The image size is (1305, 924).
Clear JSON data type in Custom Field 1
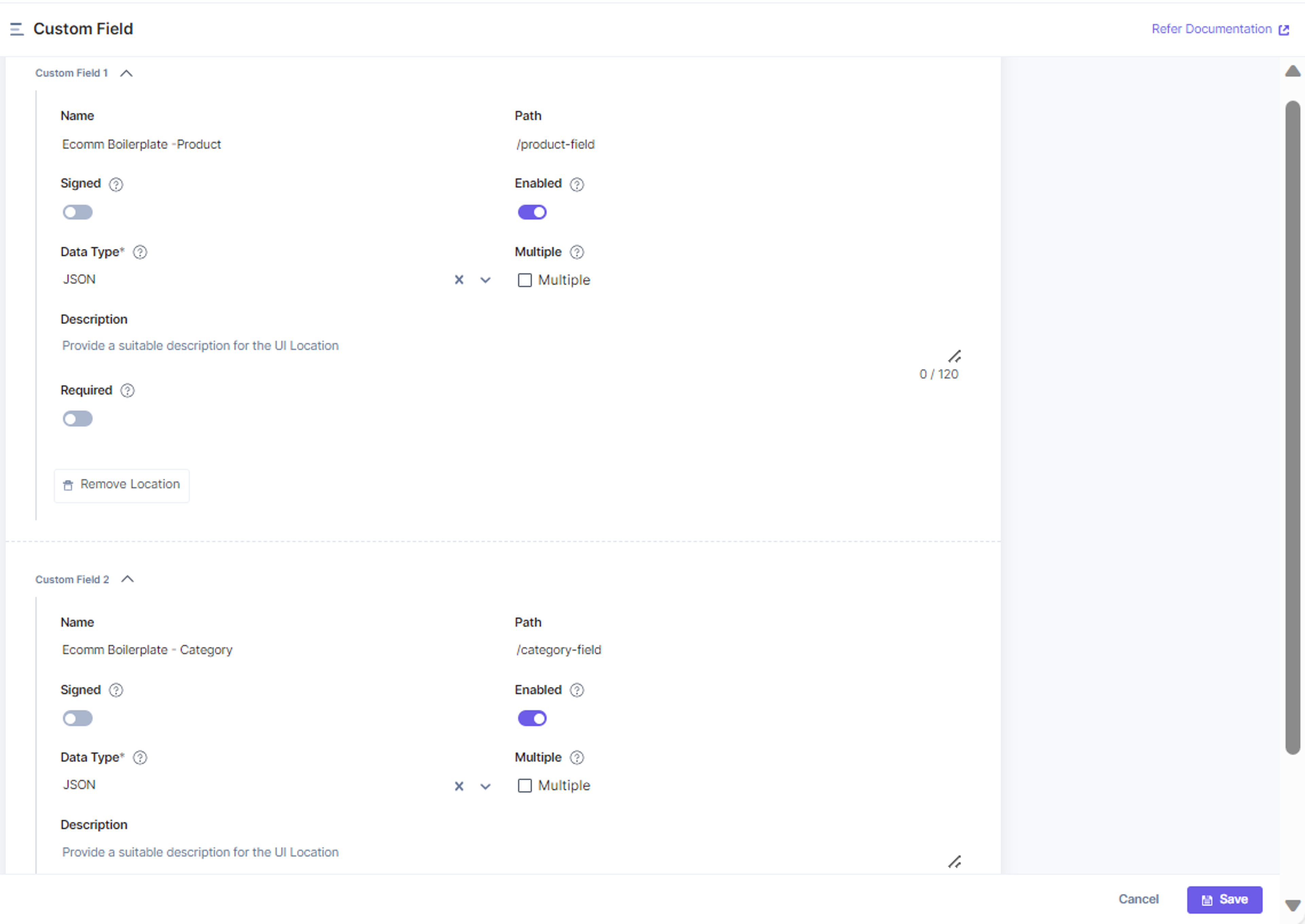459,280
